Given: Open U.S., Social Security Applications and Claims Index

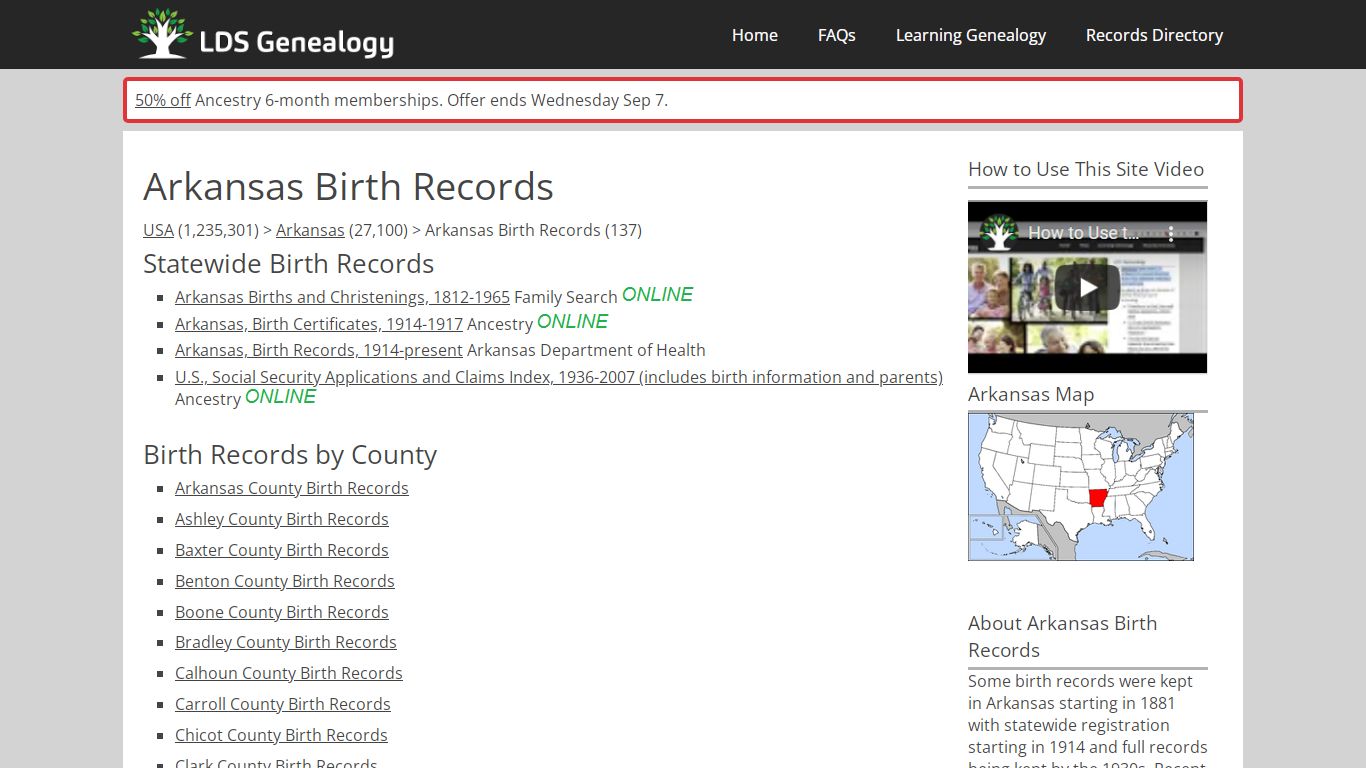Looking at the screenshot, I should click(x=559, y=377).
